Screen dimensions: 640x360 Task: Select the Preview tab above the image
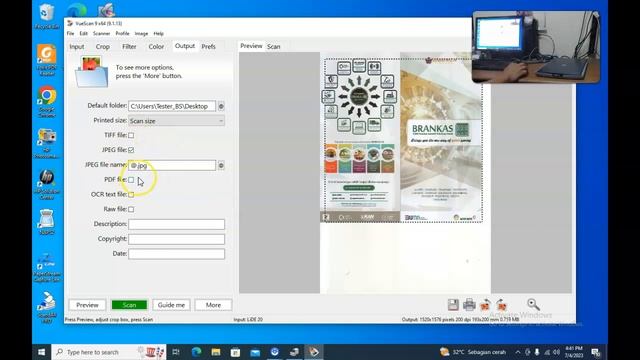click(x=251, y=46)
